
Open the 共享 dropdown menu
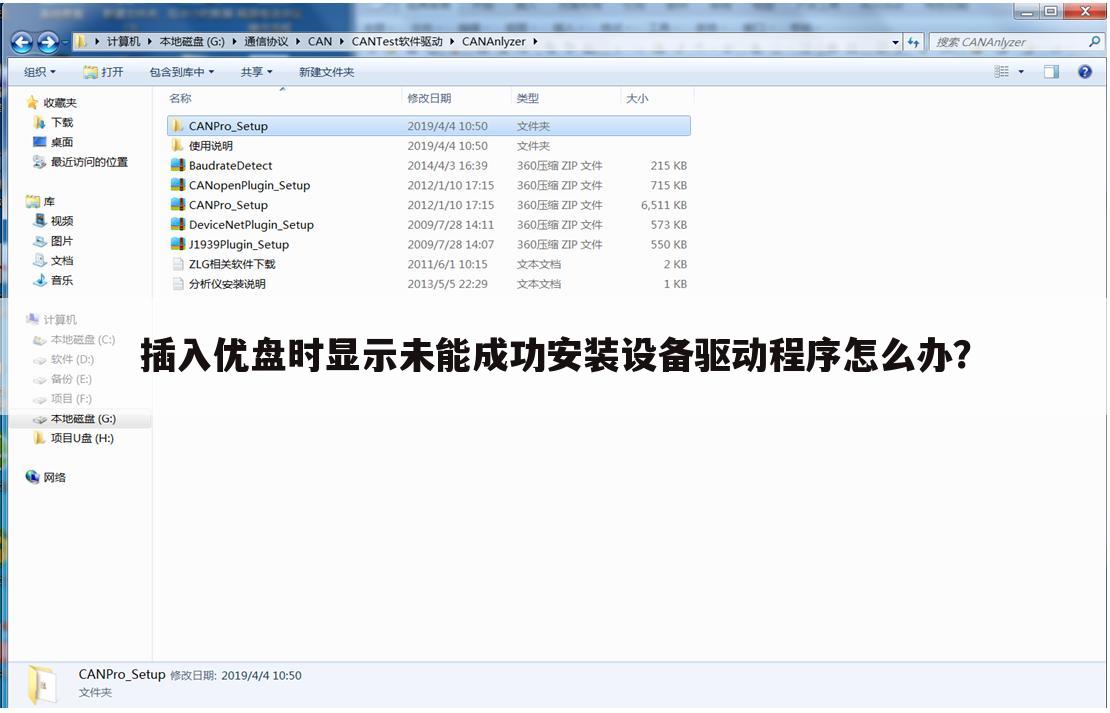256,72
